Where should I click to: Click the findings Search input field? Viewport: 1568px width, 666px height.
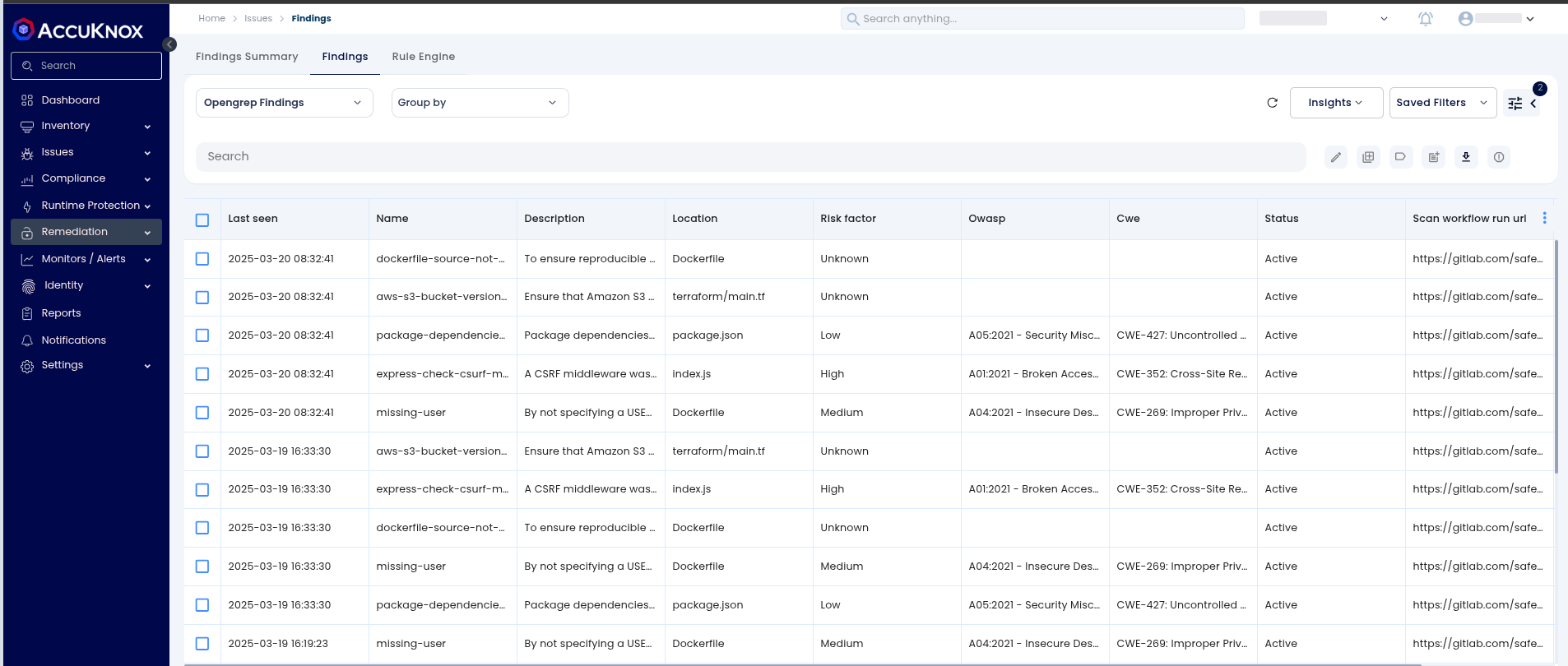(751, 157)
